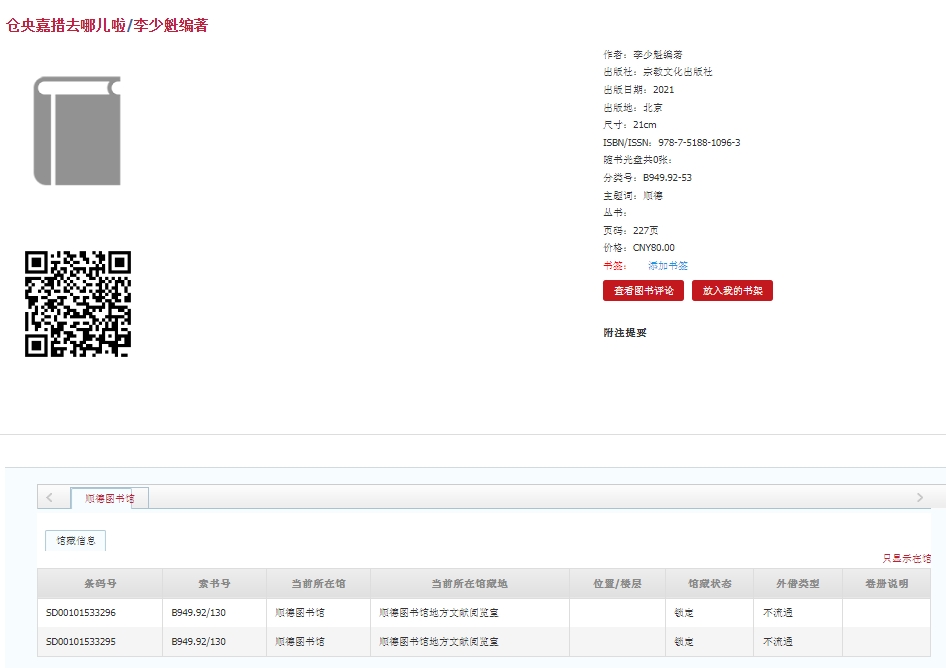Click barcode SD00101533296
946x668 pixels.
(x=81, y=612)
